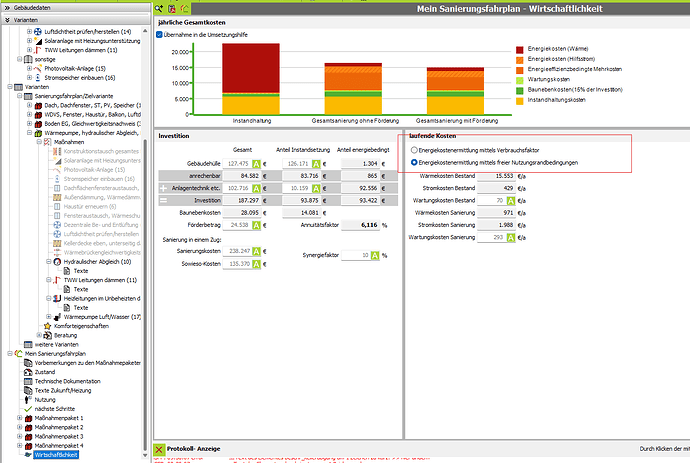Click the red package icon of WDVS, Fenster row
This screenshot has width=690, height=463.
38,115
